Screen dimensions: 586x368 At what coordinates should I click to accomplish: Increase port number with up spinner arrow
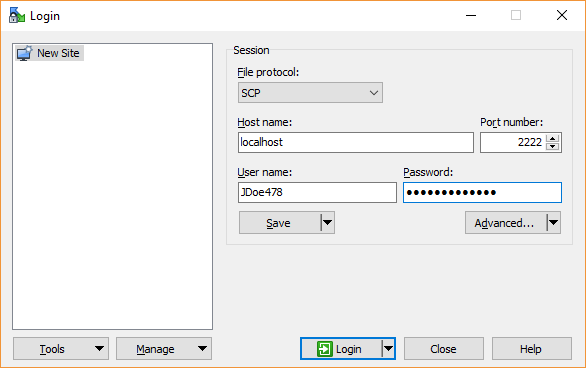point(552,138)
